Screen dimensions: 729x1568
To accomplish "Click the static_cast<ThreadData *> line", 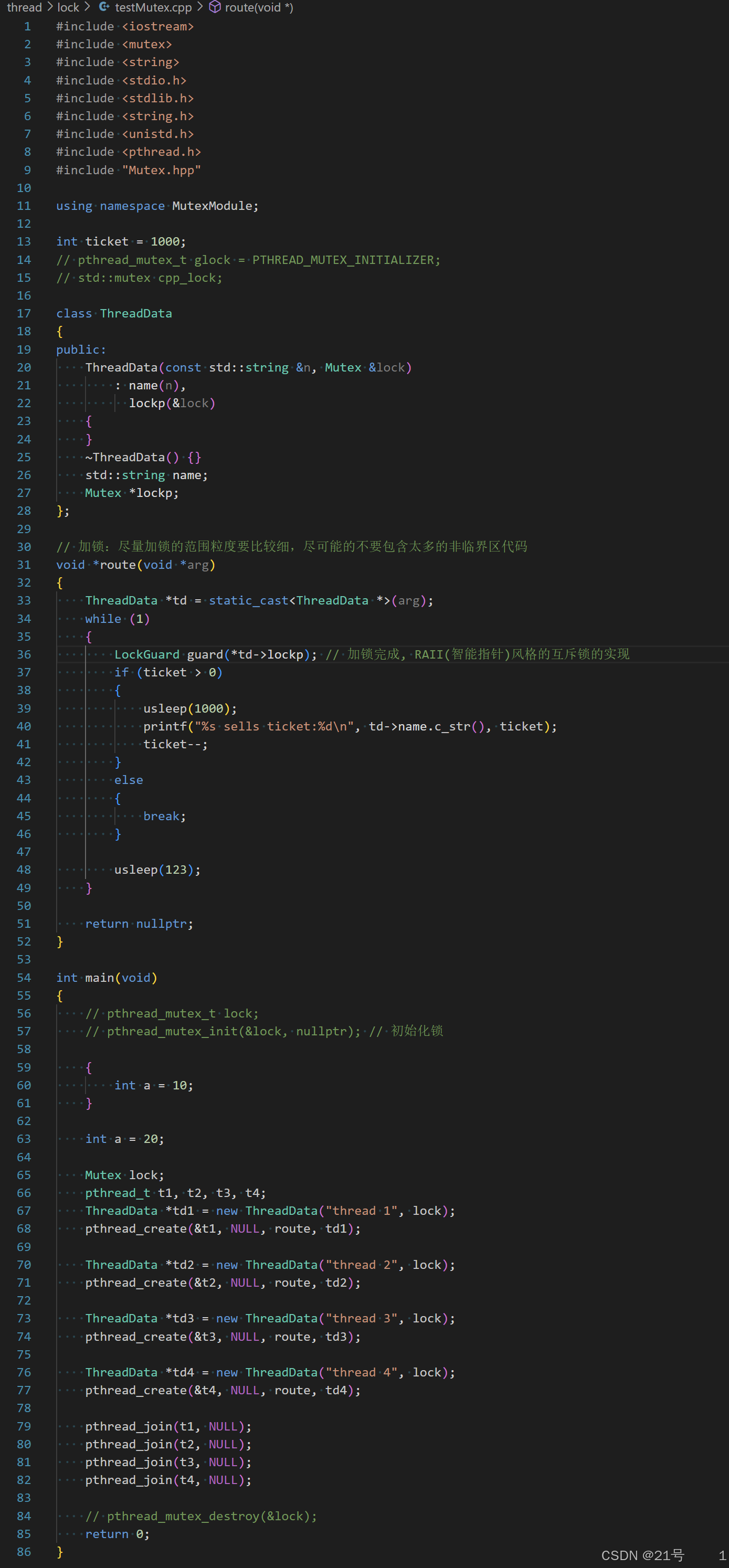I will click(x=259, y=601).
